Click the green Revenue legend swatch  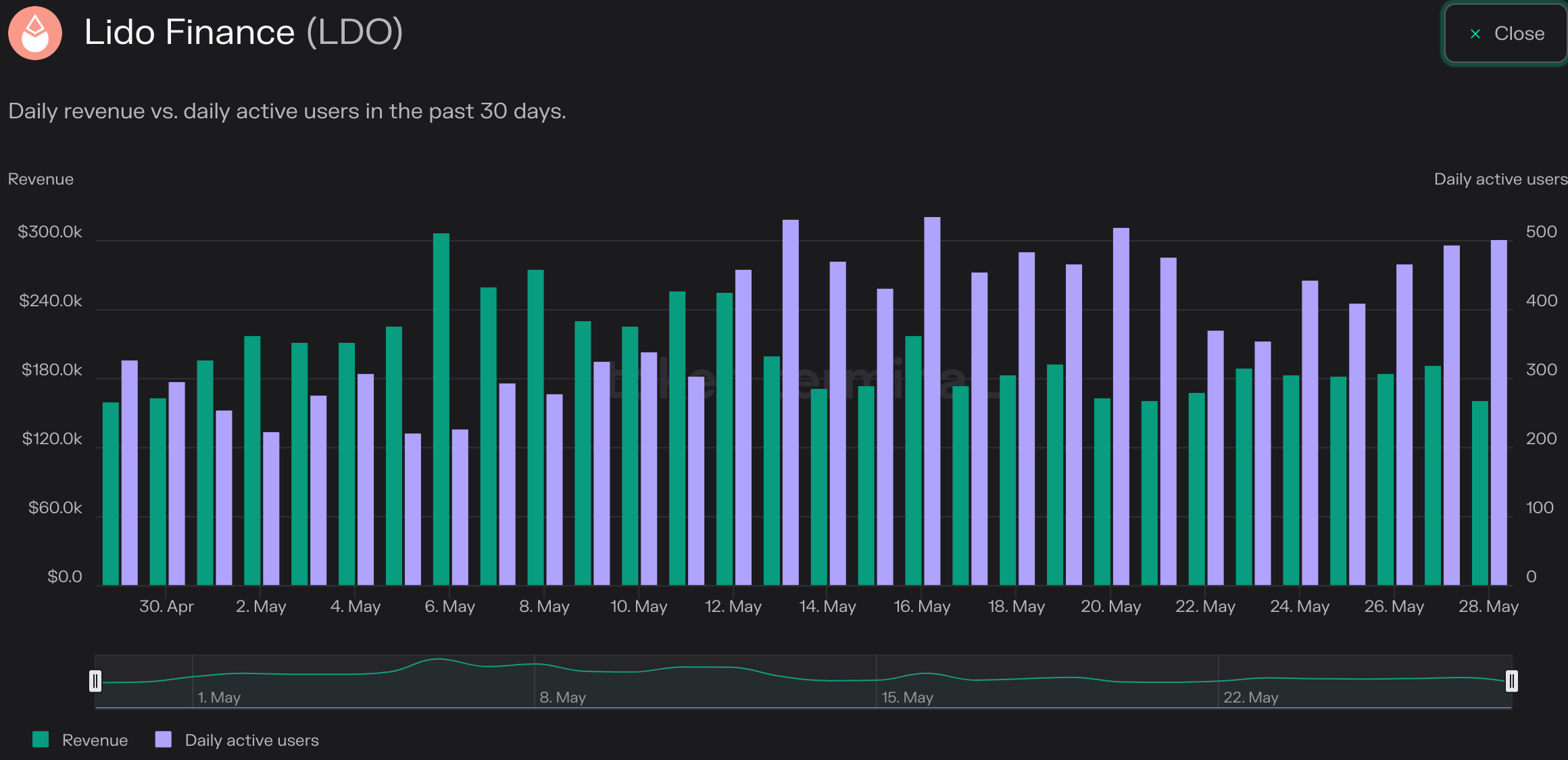pos(41,739)
